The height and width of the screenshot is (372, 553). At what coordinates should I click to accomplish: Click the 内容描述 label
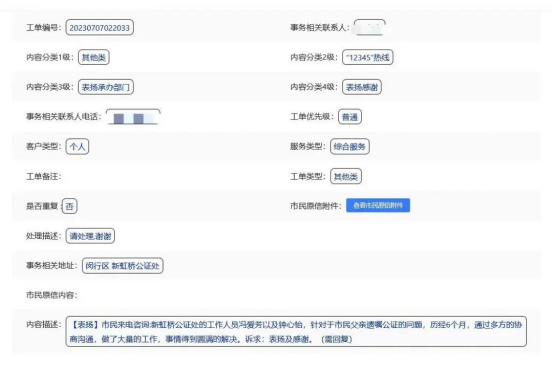(43, 324)
